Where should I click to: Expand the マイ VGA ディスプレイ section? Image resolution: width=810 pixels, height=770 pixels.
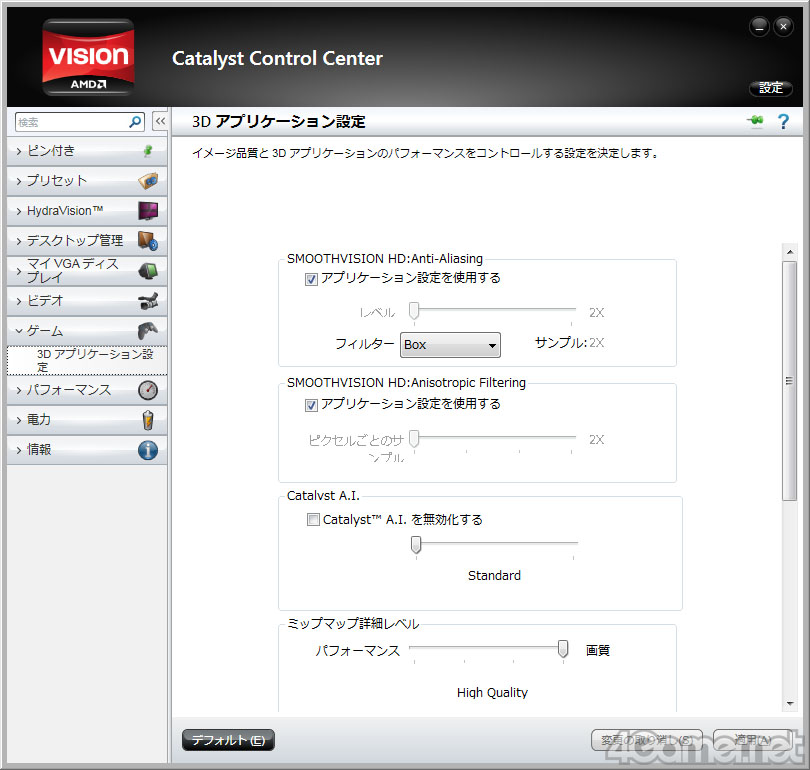point(87,271)
